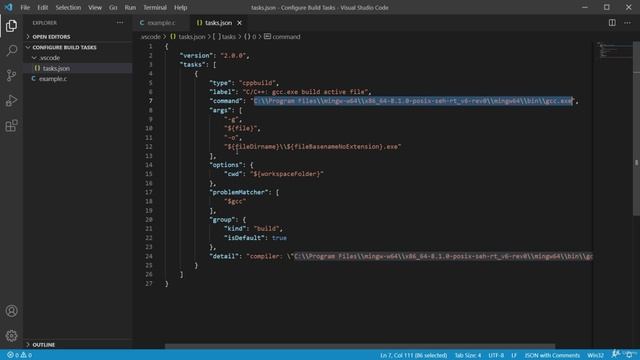Click the 0 index breadcrumb item
Viewport: 640px width, 360px height.
click(250, 37)
